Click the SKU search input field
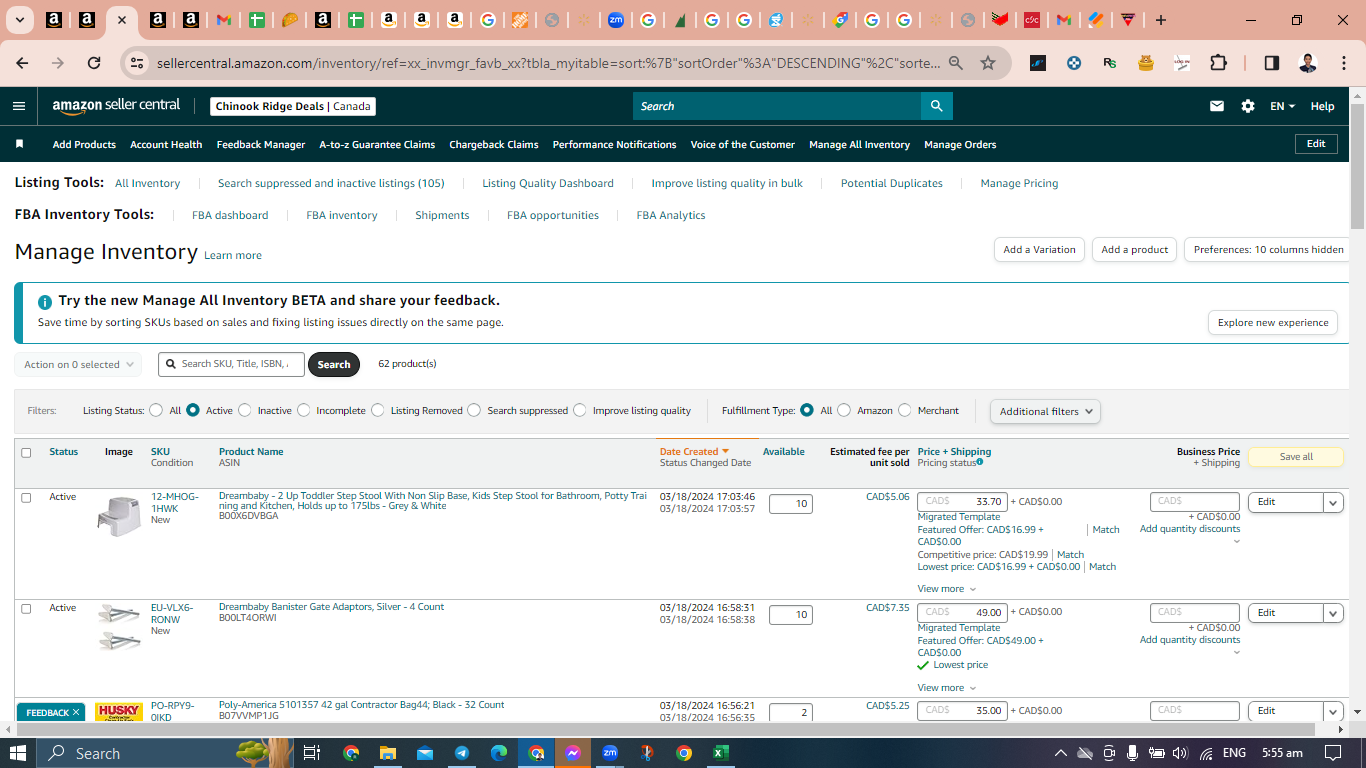 point(232,364)
